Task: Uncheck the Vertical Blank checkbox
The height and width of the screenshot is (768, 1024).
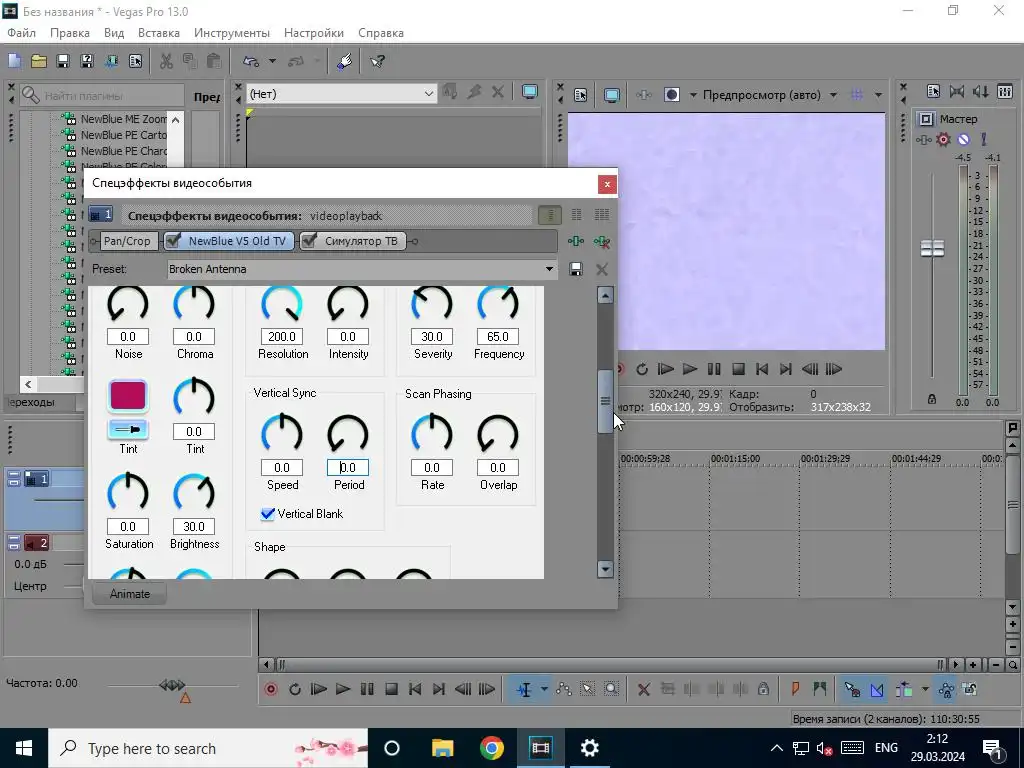Action: [267, 514]
